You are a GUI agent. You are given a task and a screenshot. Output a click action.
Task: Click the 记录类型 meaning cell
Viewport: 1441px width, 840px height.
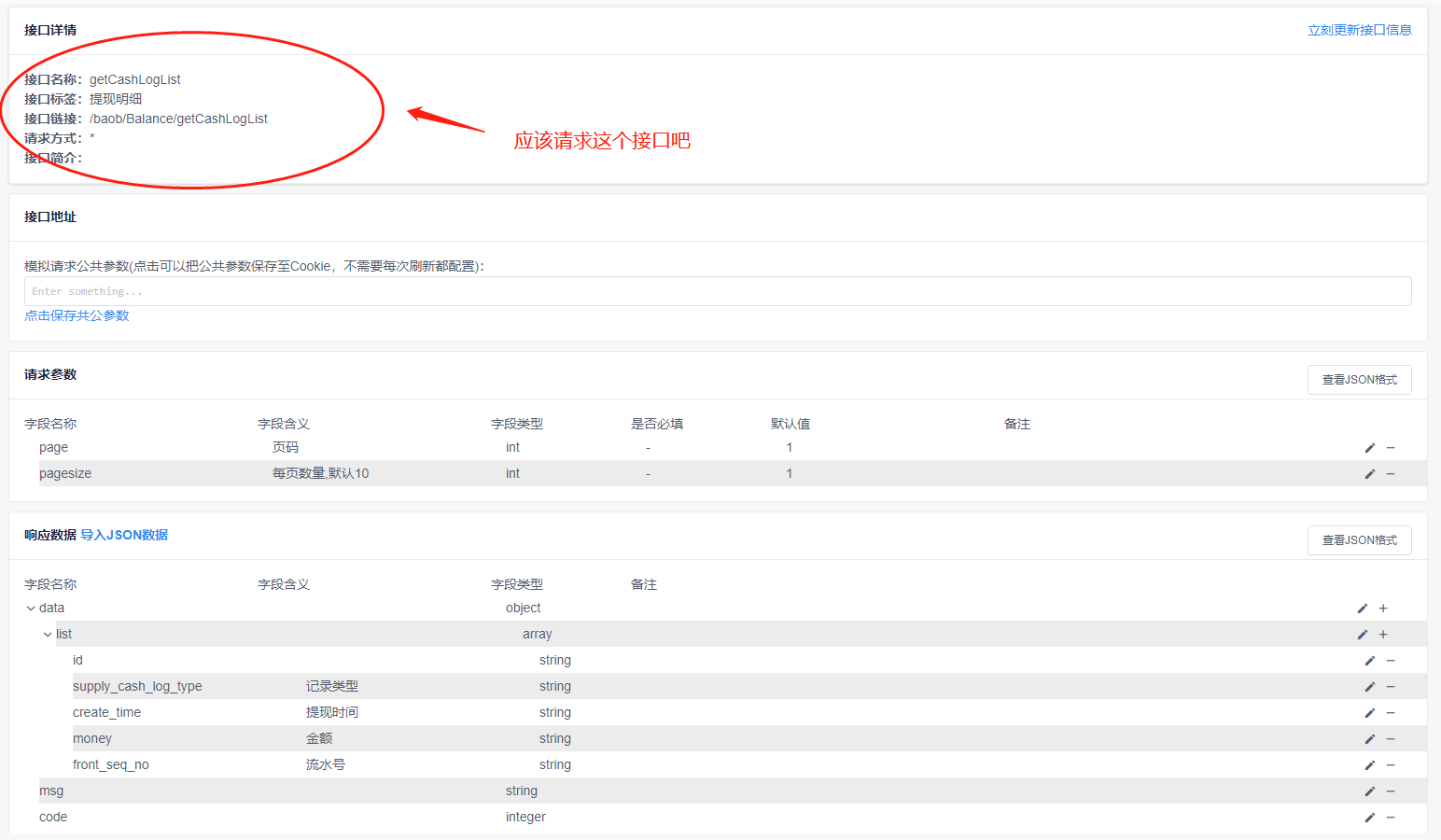[x=332, y=686]
